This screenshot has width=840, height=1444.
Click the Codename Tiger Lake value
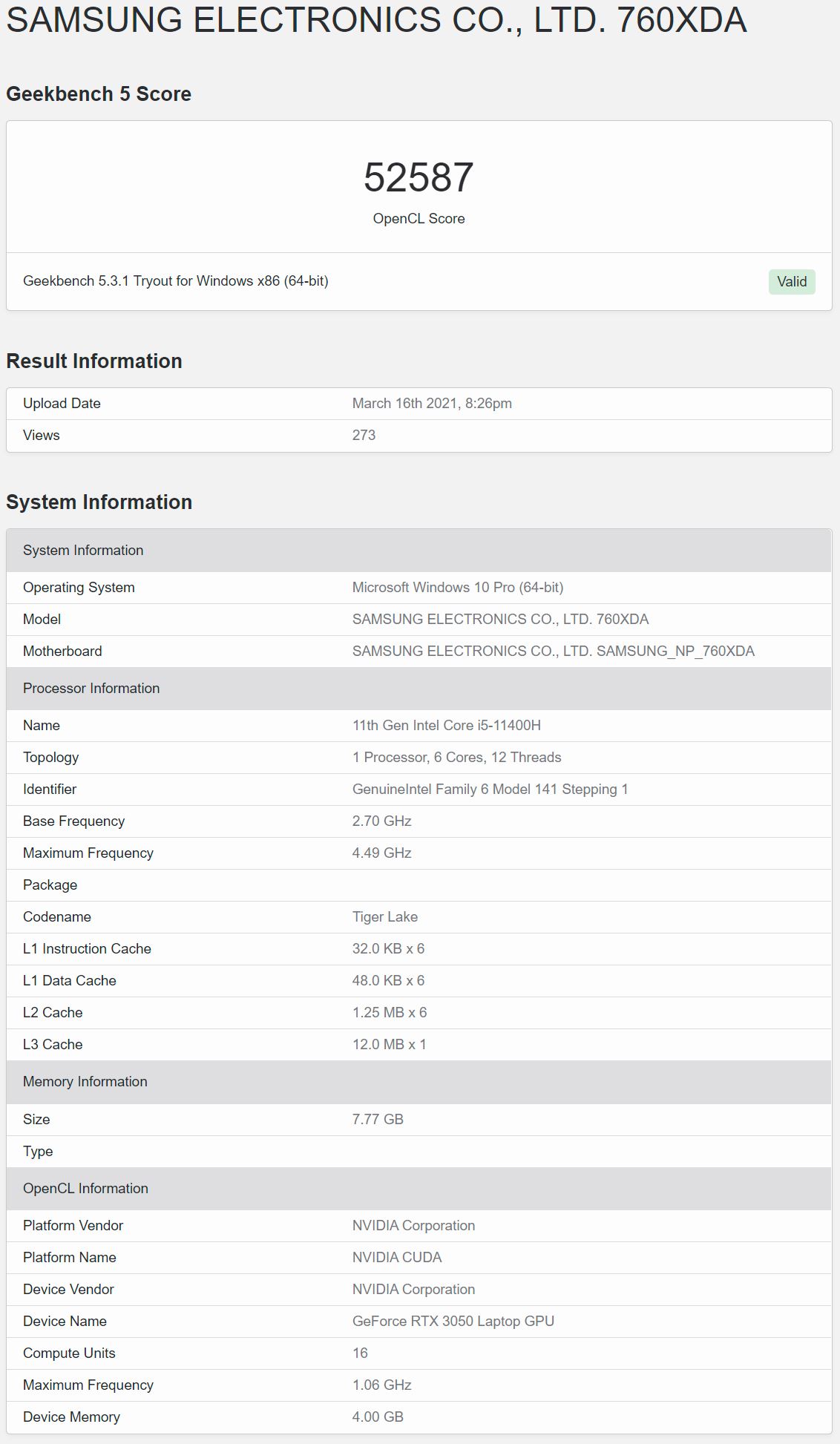pyautogui.click(x=385, y=916)
